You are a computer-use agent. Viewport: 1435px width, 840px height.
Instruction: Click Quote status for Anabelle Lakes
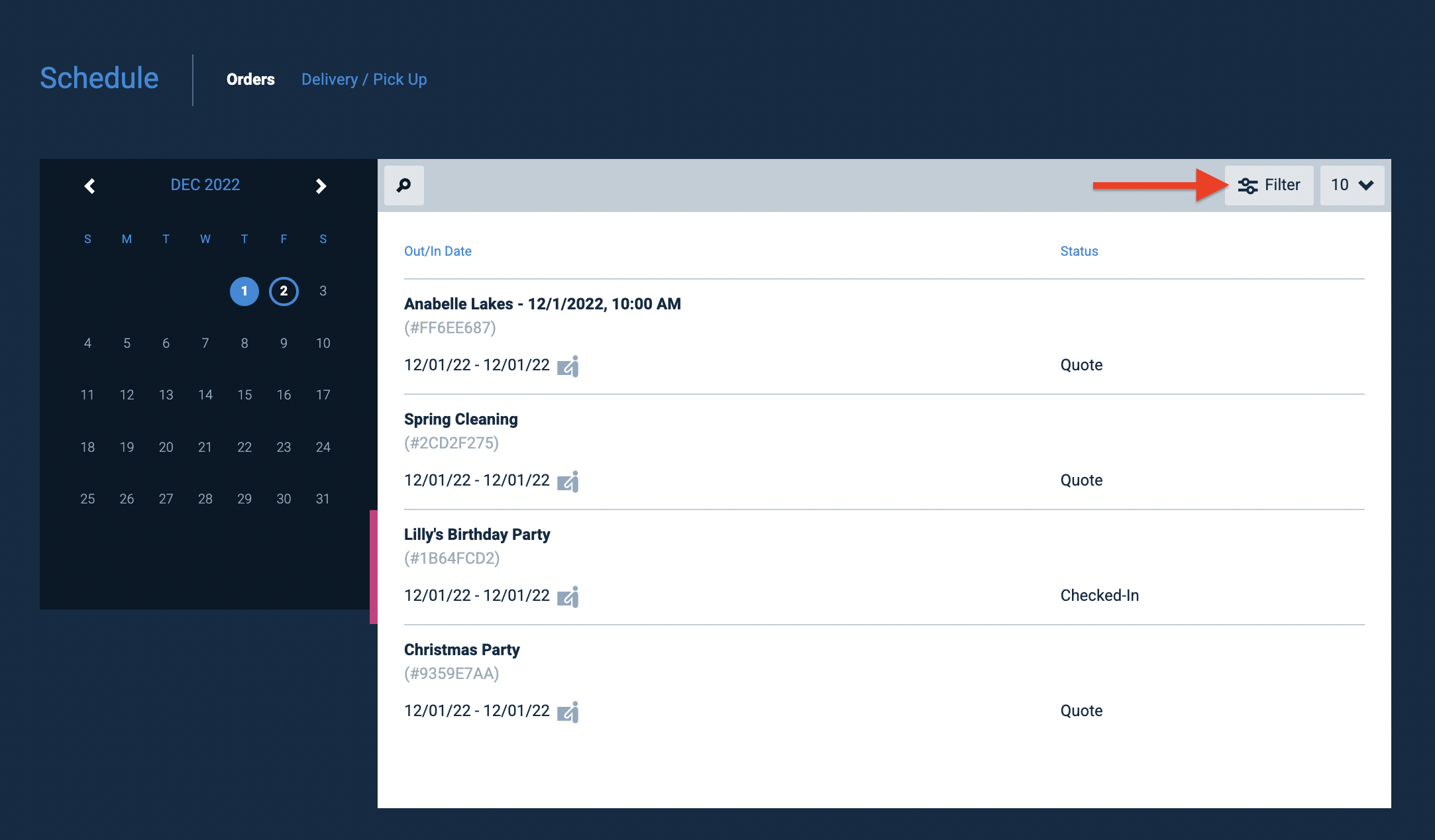[x=1081, y=365]
